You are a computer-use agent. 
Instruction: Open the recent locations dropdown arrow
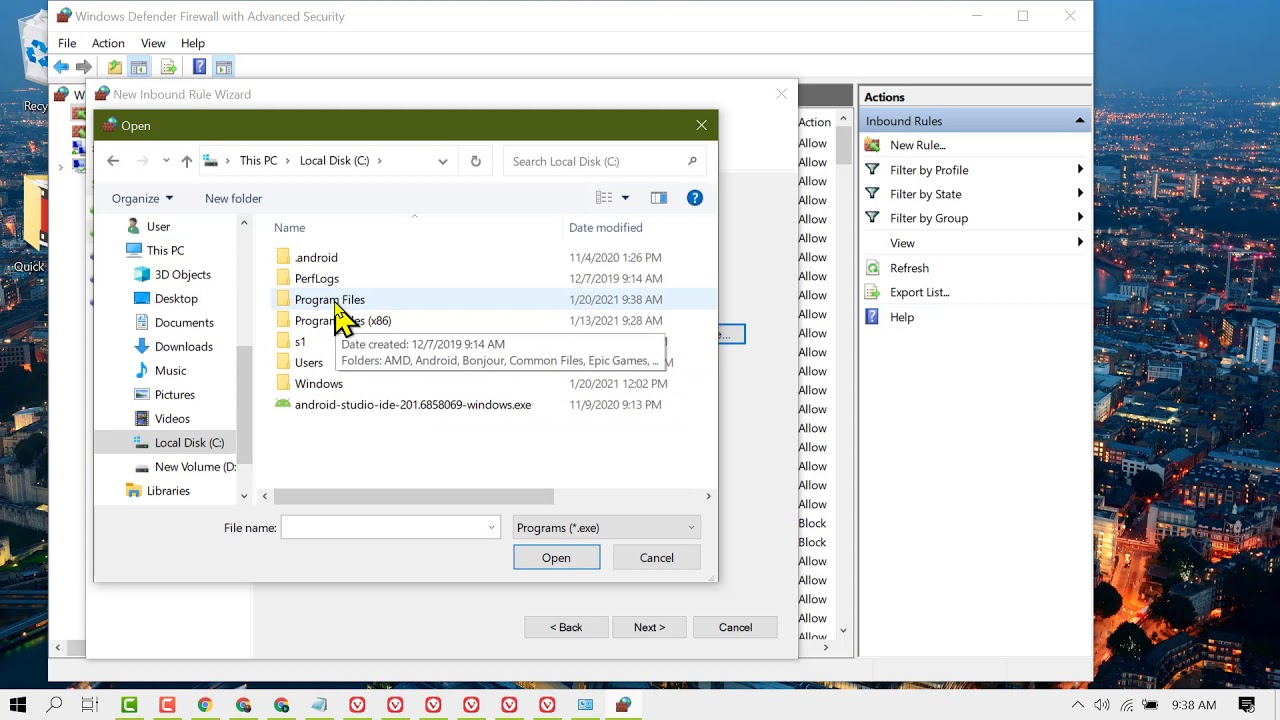[166, 161]
